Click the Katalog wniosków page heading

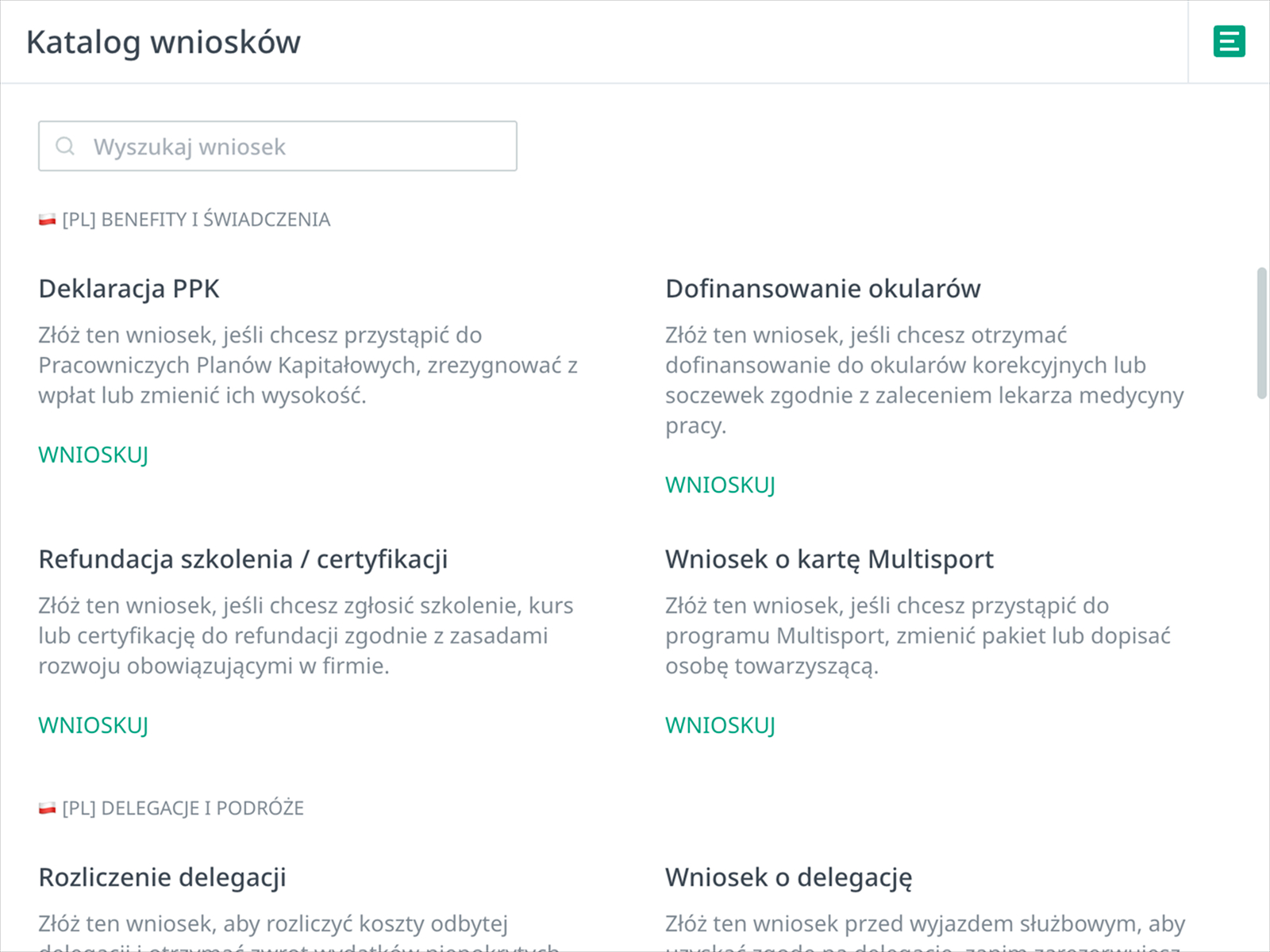click(x=164, y=42)
